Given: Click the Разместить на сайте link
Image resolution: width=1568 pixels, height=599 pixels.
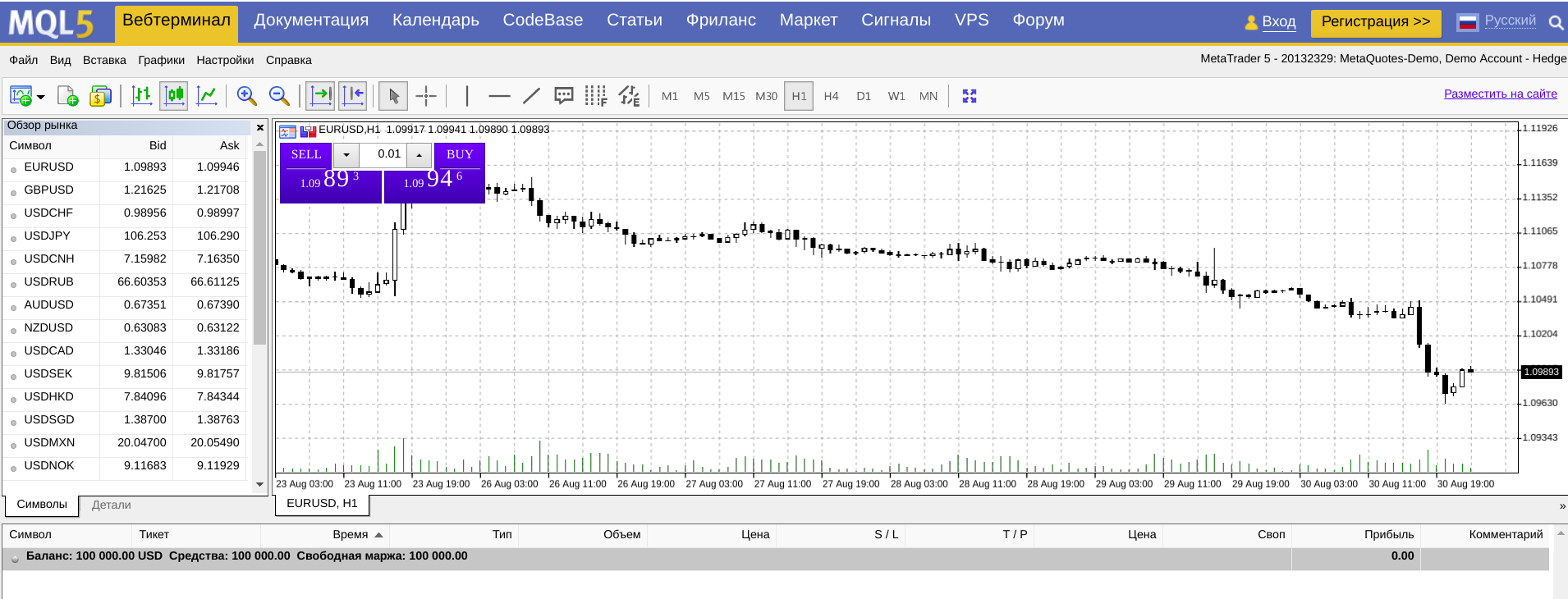Looking at the screenshot, I should pos(1500,94).
